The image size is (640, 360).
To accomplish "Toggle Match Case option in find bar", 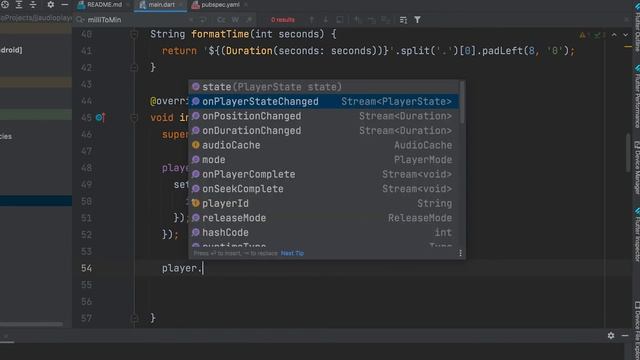I will [221, 20].
